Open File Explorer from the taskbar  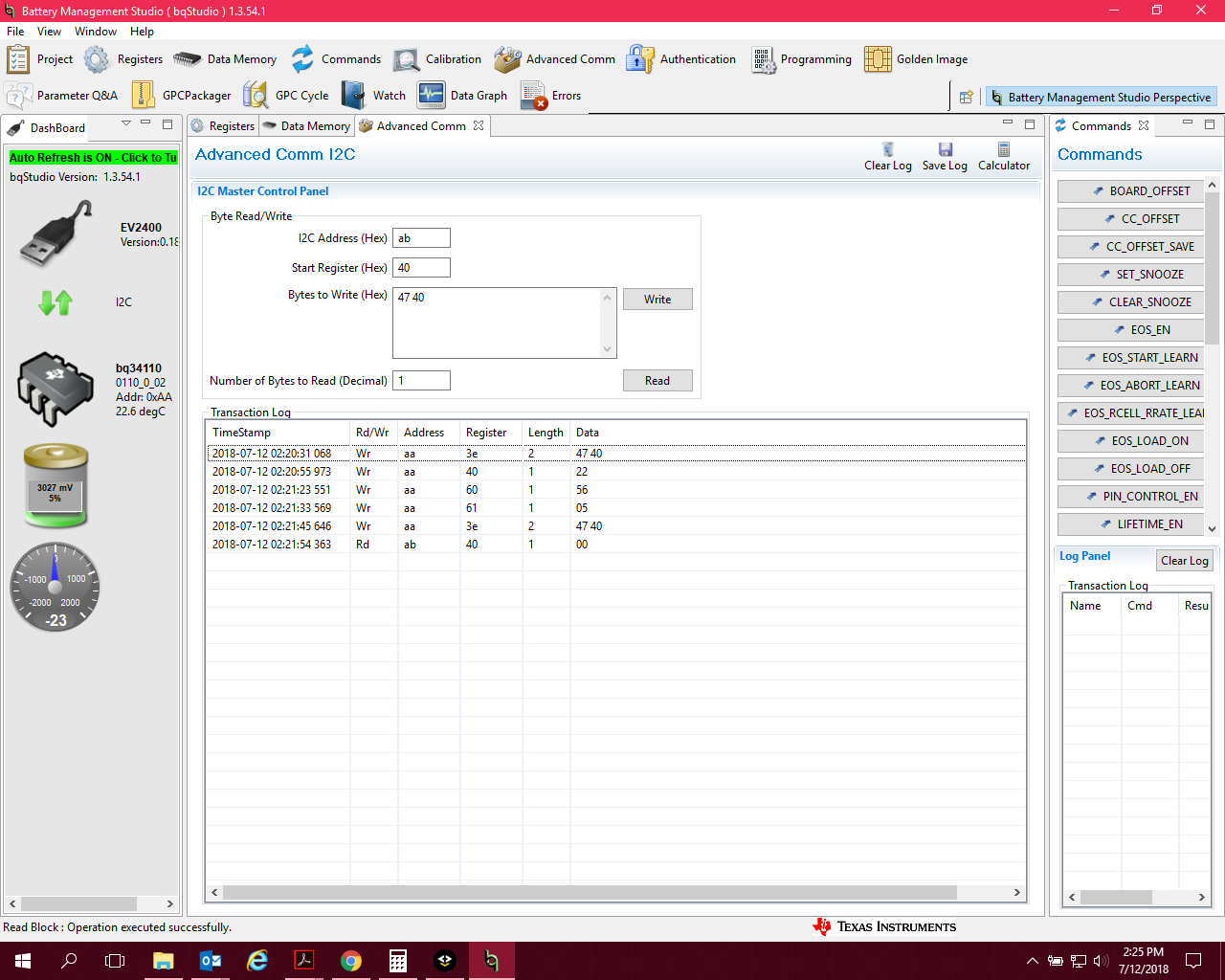164,961
